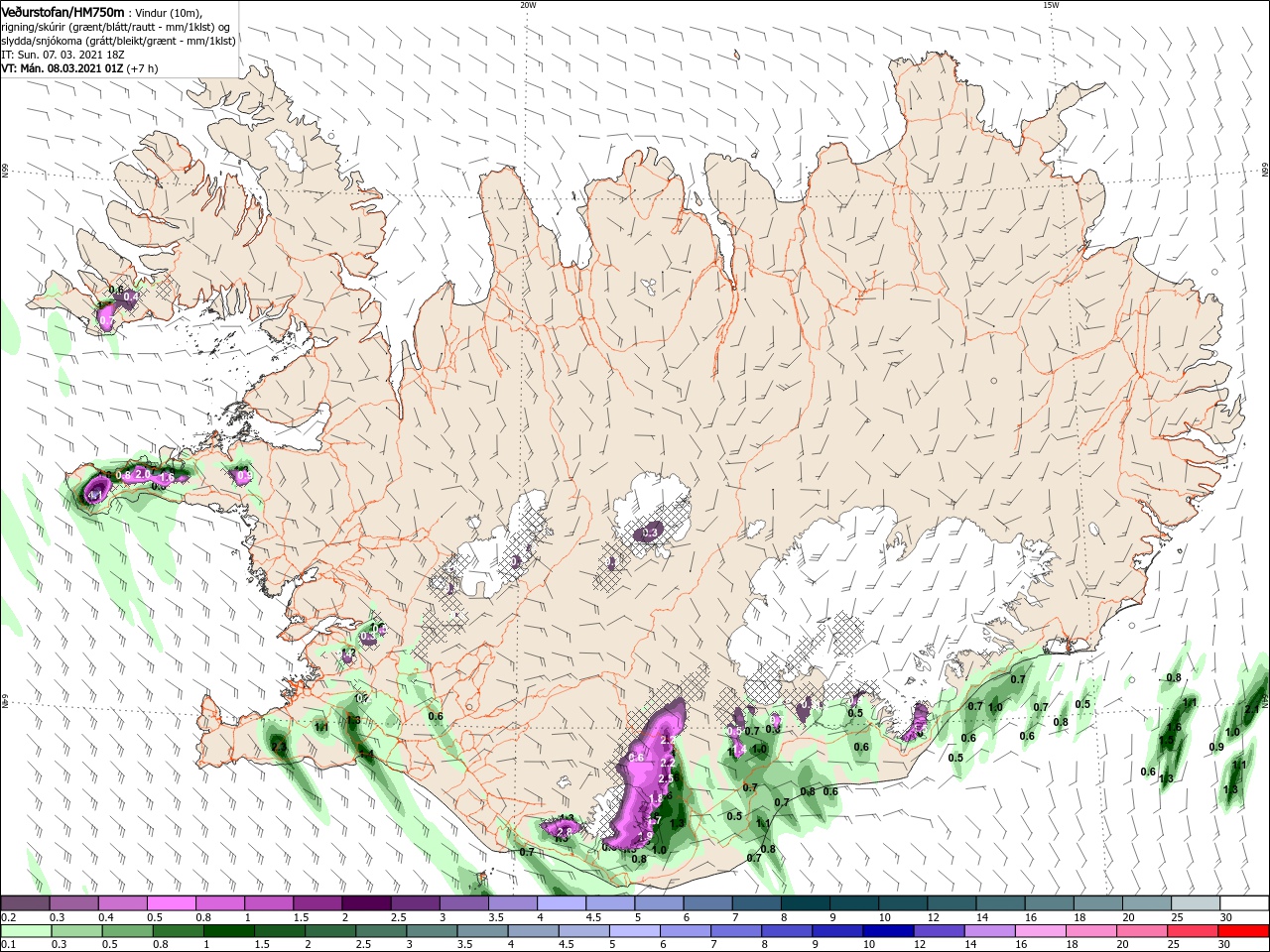Click the 2.0 value on Snæfellsnes peninsula
The image size is (1270, 952).
[x=143, y=474]
